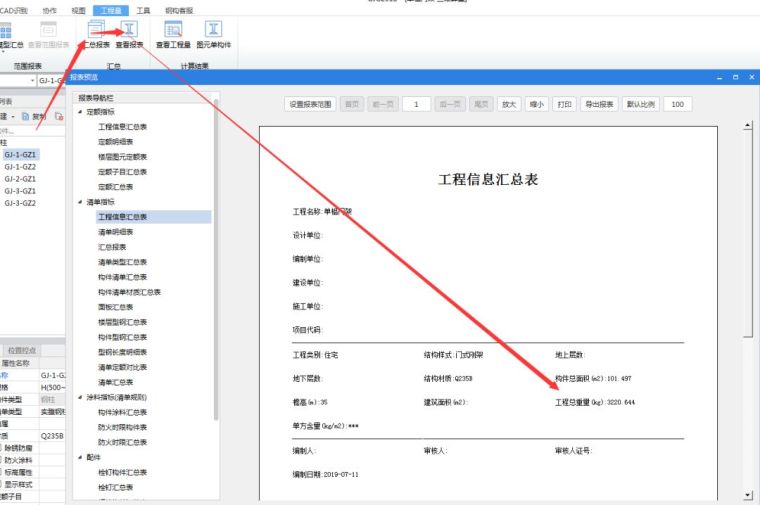Screen dimensions: 760x505
Task: Click the 图元单构件 icon
Action: pyautogui.click(x=214, y=33)
